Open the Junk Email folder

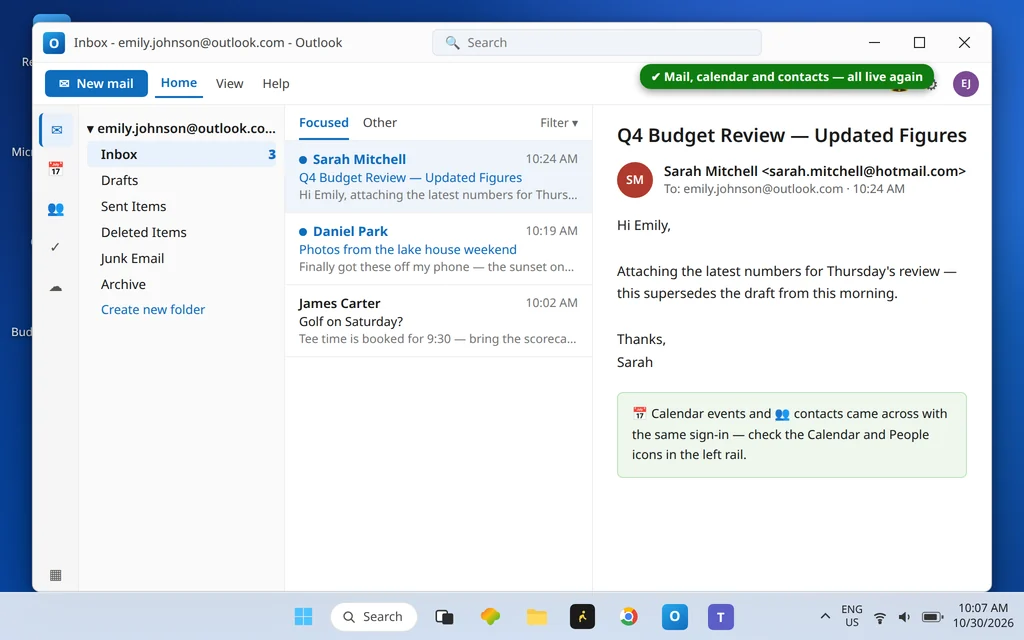[182, 259]
